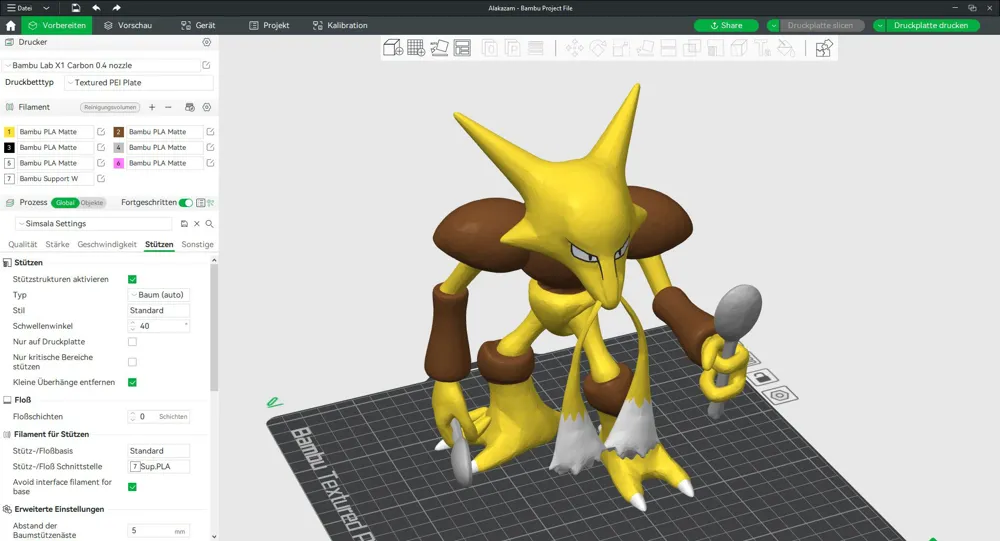Click the Add plate grid icon
Screen dimensions: 1000x541
tap(416, 48)
